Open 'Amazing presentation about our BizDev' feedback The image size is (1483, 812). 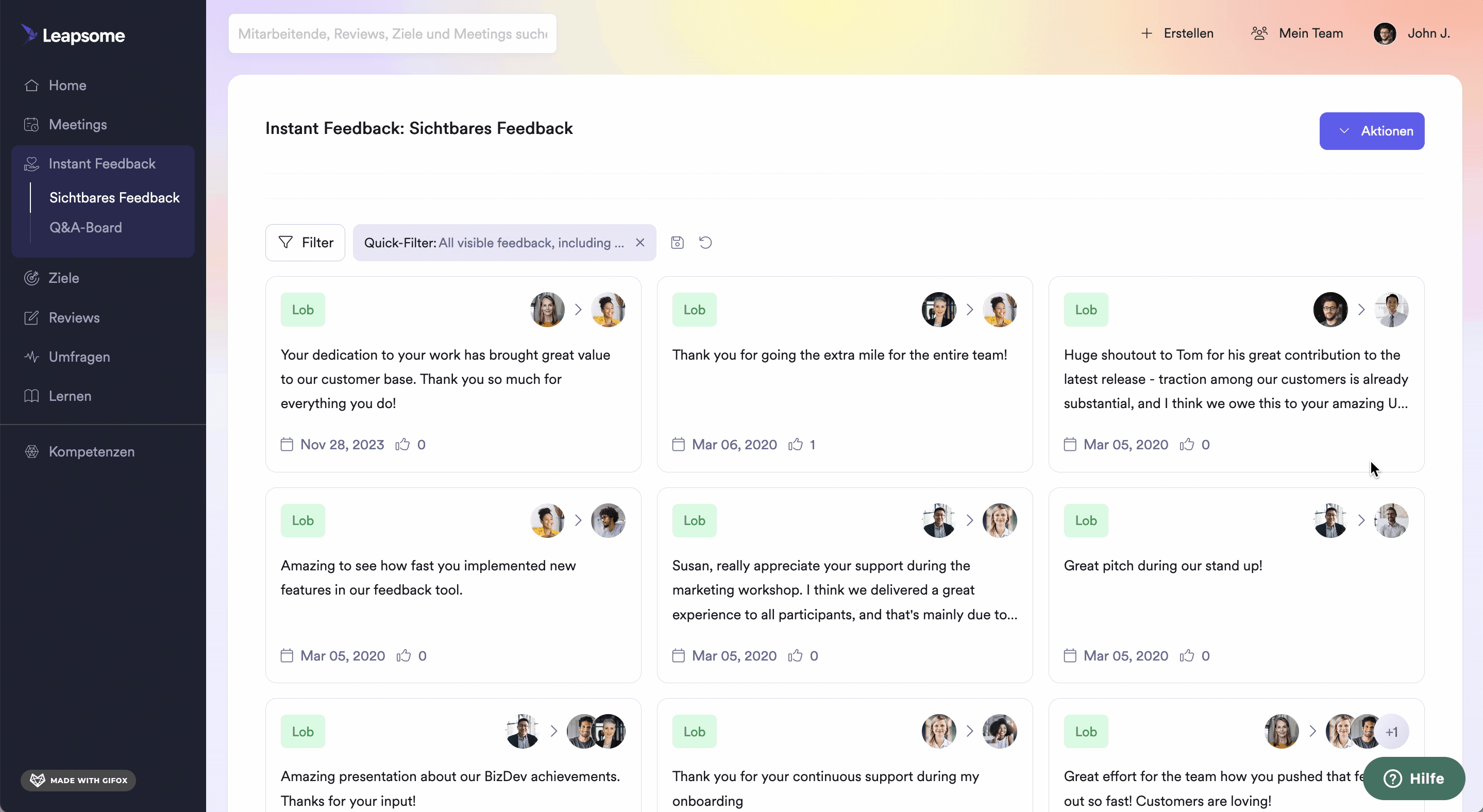pyautogui.click(x=450, y=788)
